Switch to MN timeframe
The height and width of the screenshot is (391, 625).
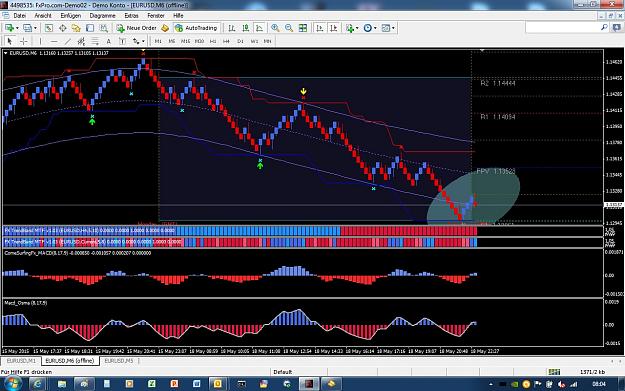point(267,41)
